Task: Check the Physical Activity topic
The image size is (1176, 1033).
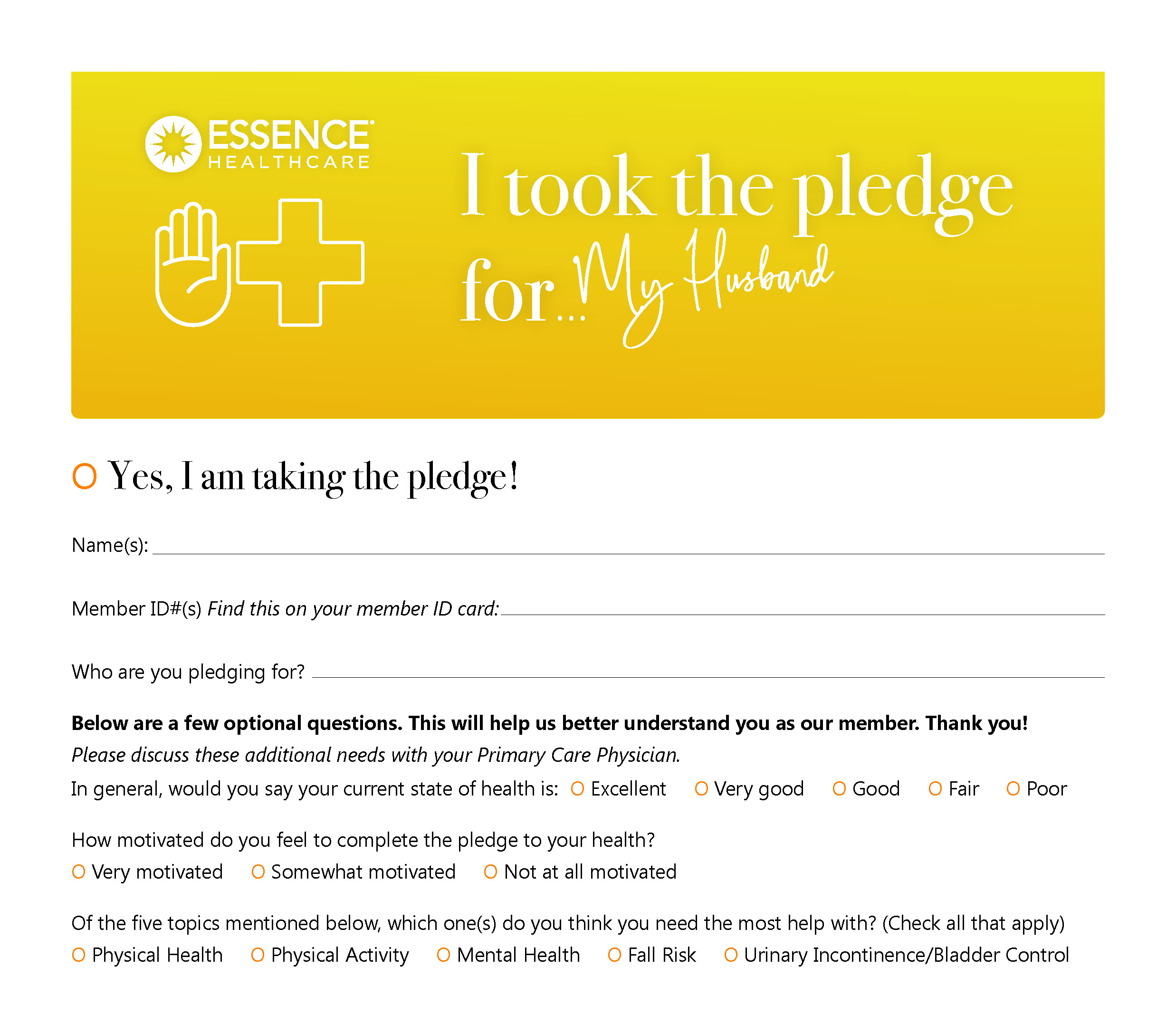Action: 258,955
